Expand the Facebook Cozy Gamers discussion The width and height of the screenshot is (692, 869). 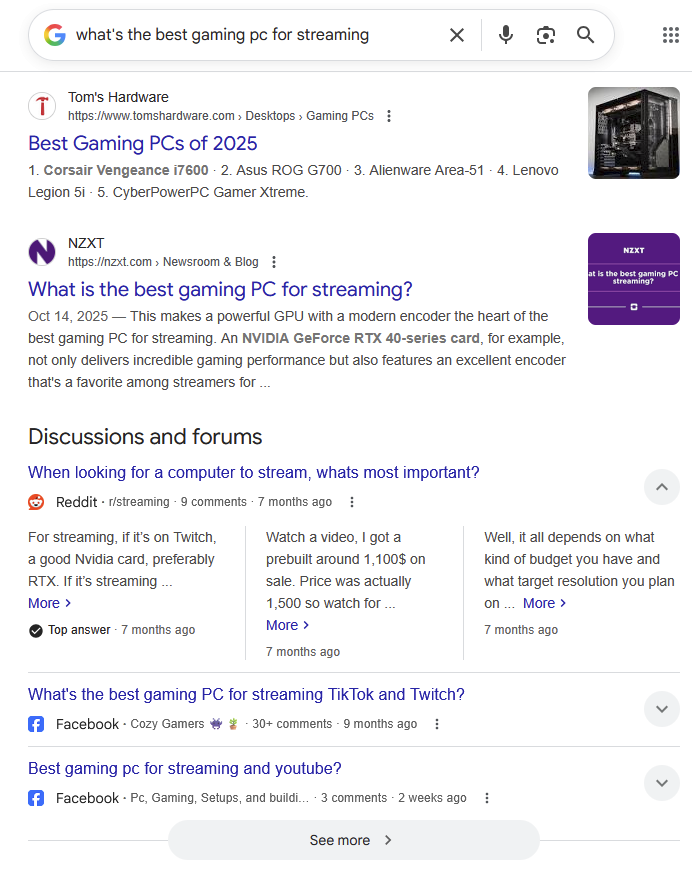point(661,709)
